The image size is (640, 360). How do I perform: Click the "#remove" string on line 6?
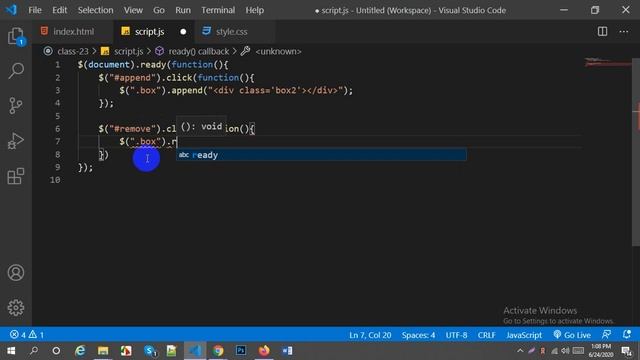pyautogui.click(x=133, y=129)
